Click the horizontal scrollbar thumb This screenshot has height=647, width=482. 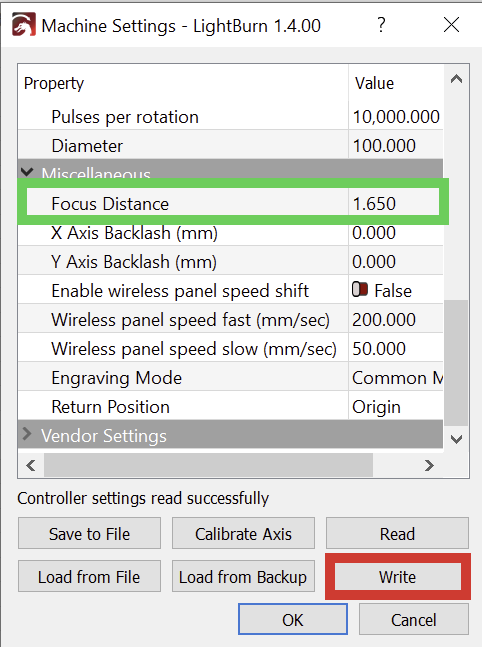208,465
